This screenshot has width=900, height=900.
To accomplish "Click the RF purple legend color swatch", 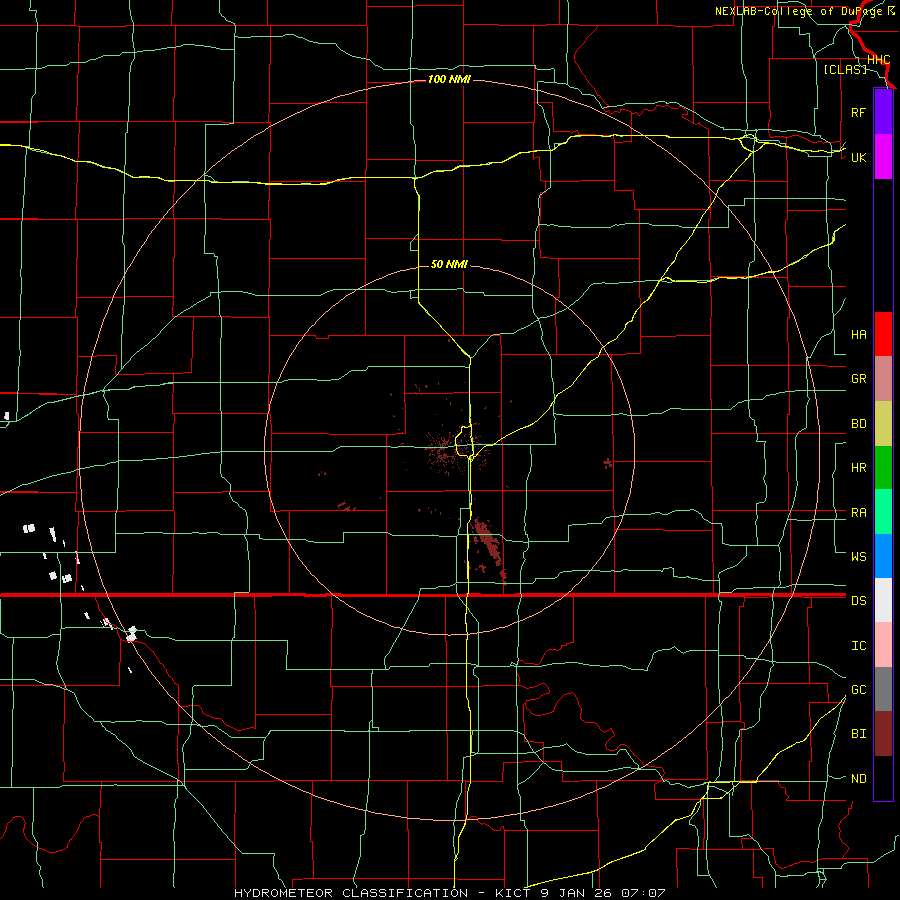I will click(883, 112).
